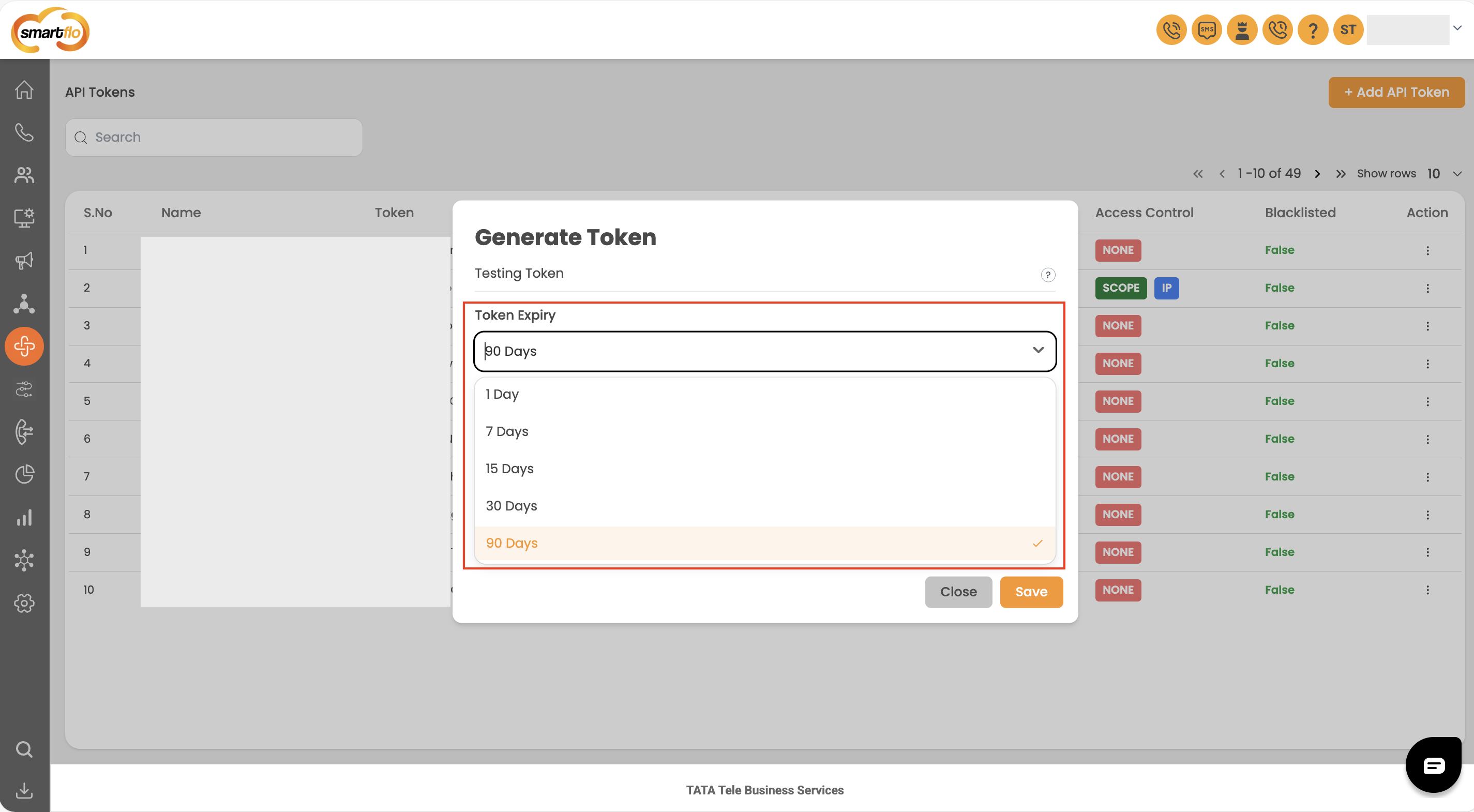This screenshot has width=1474, height=812.
Task: Click the 'Testing Token' name text
Action: click(519, 274)
